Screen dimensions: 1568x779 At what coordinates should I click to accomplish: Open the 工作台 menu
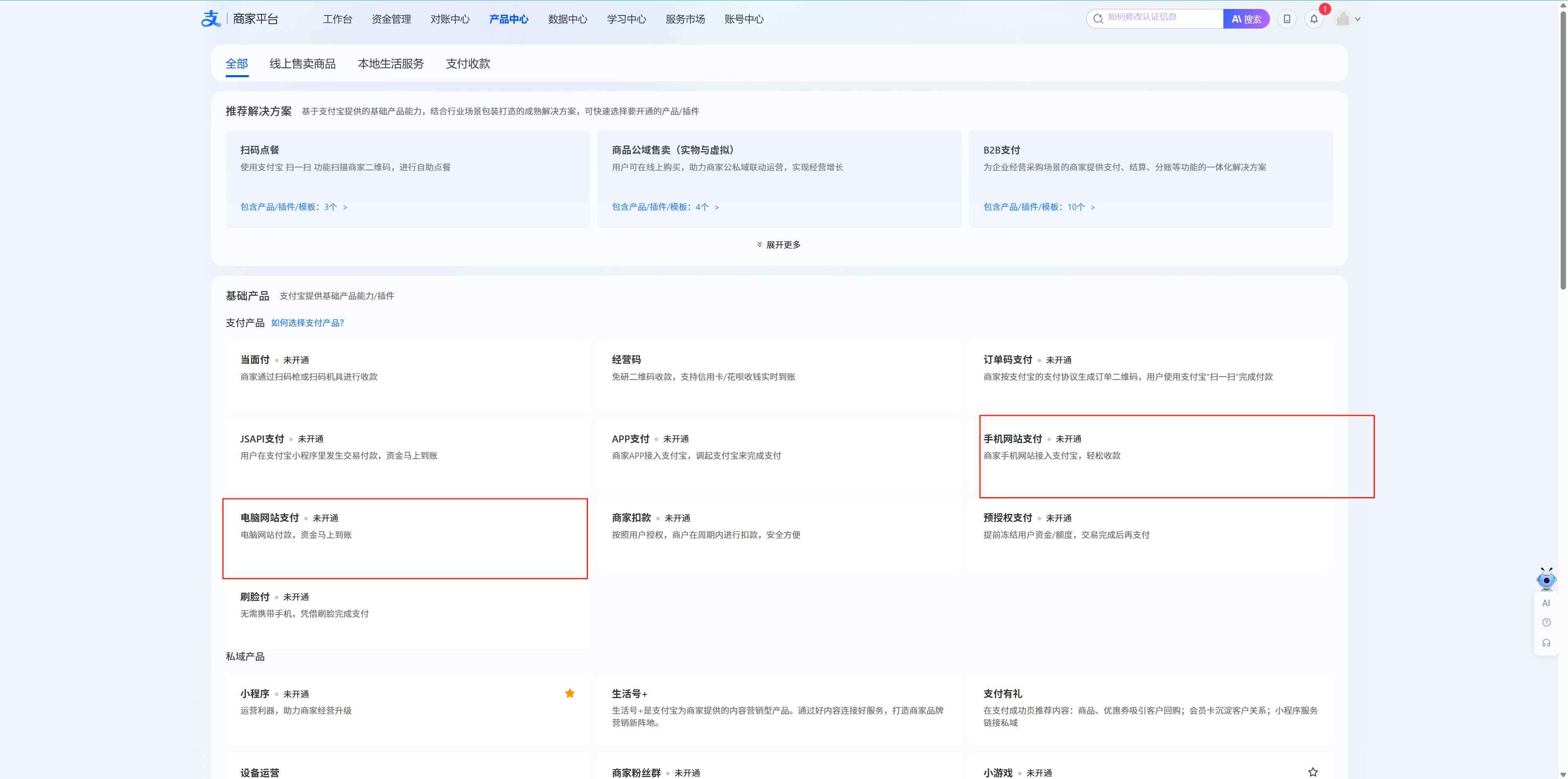coord(337,19)
